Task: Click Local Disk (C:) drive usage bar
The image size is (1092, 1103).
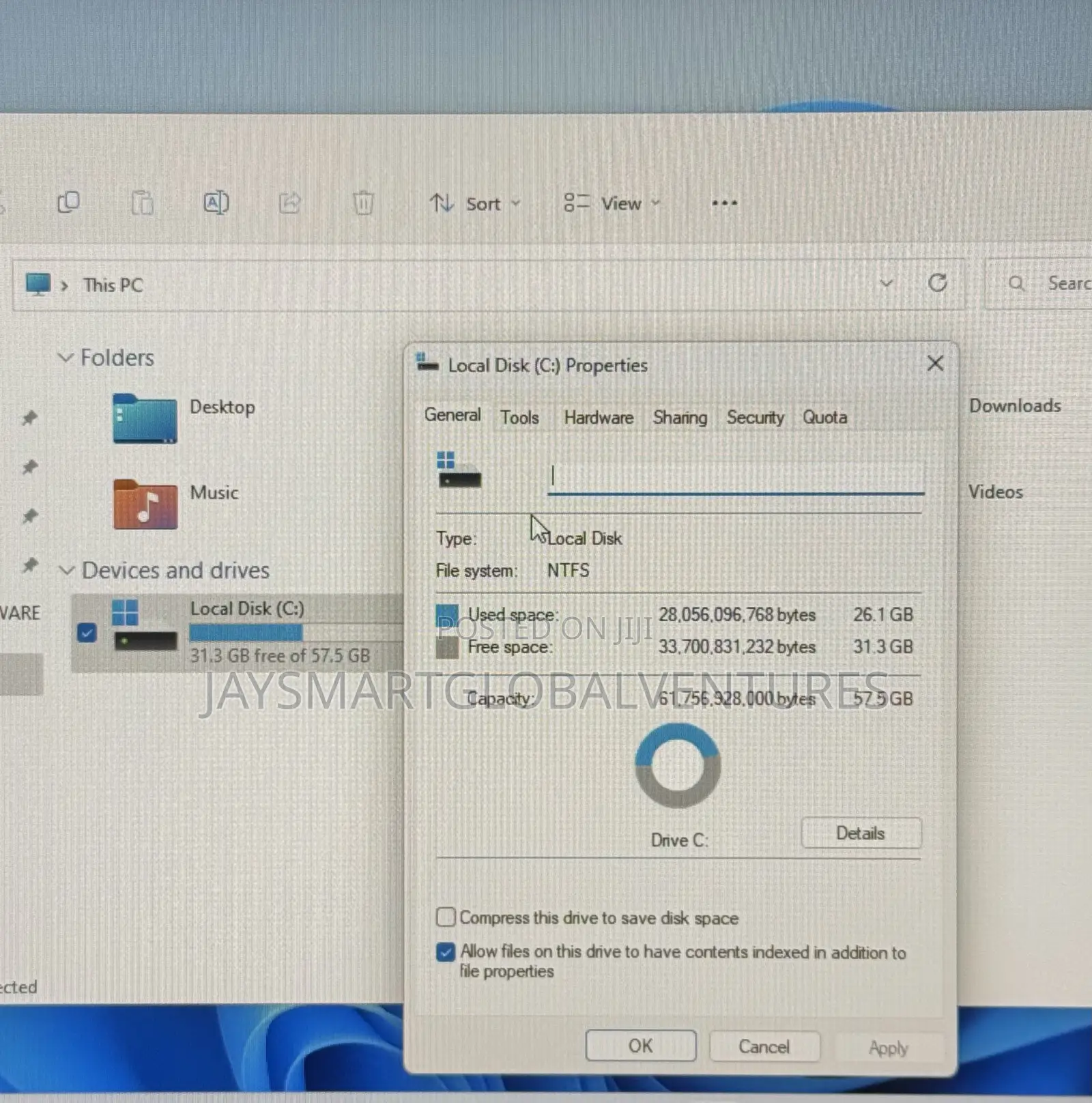Action: point(296,633)
